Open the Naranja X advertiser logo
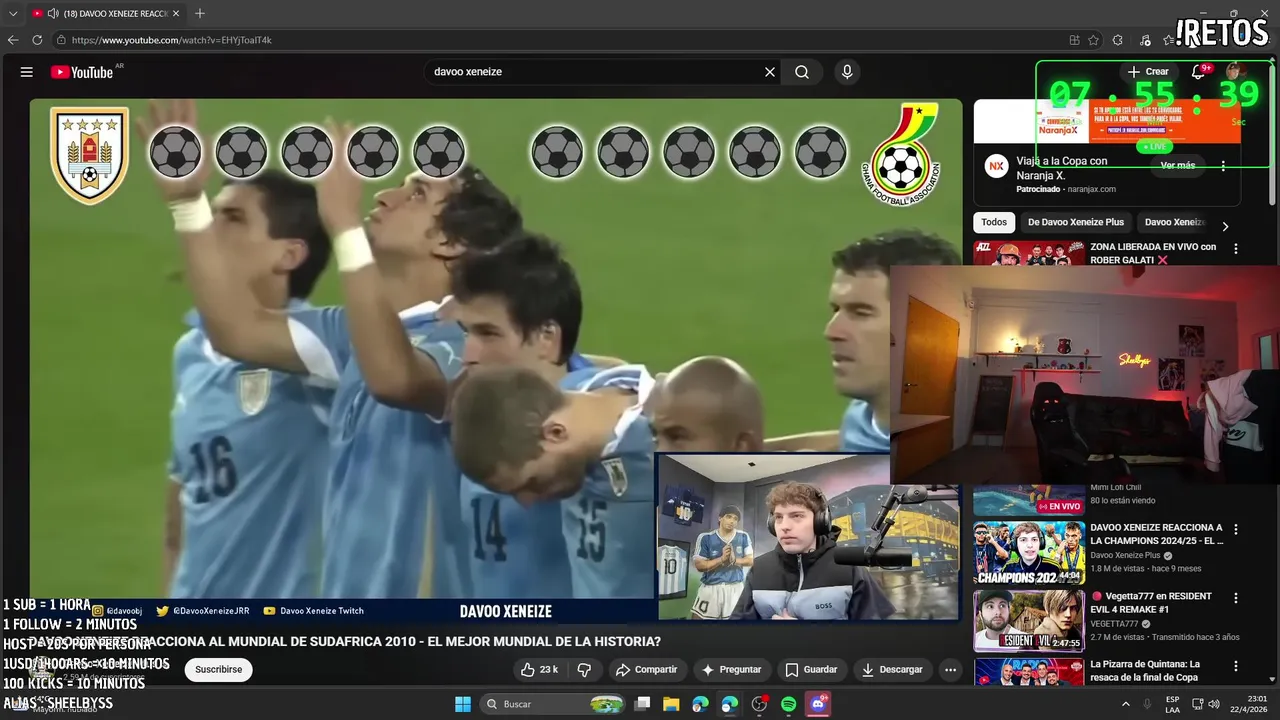The height and width of the screenshot is (720, 1280). tap(996, 166)
